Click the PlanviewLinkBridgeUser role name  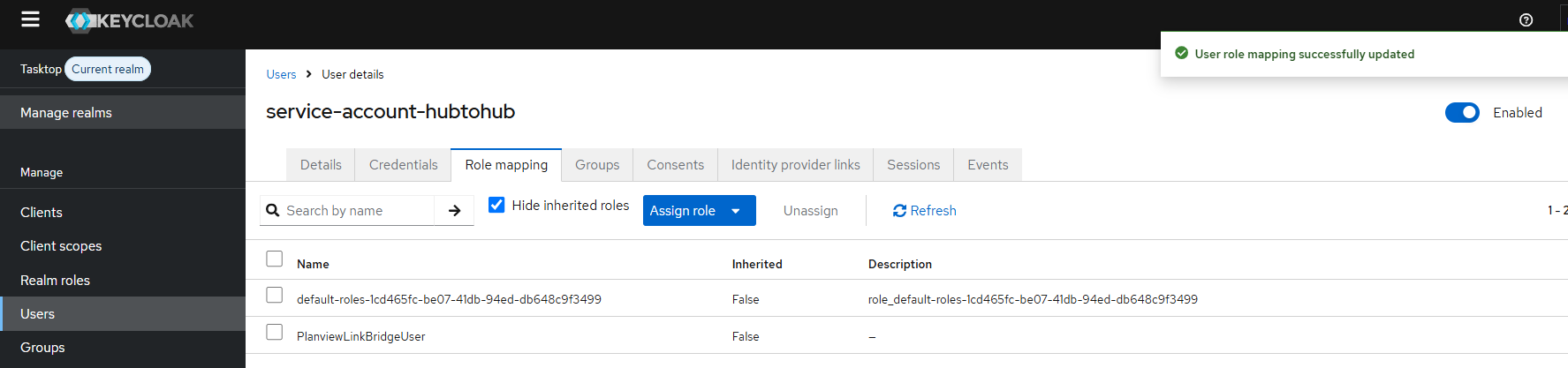click(x=360, y=336)
